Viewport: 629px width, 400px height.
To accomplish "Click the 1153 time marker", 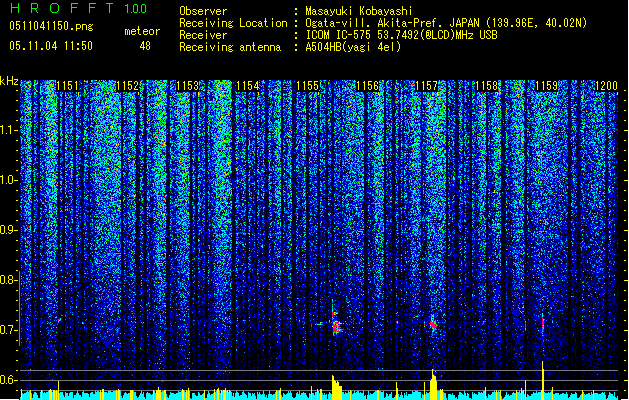I will (188, 86).
